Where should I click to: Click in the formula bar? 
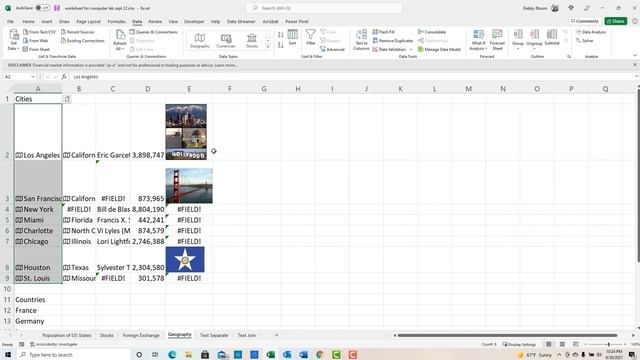click(351, 77)
